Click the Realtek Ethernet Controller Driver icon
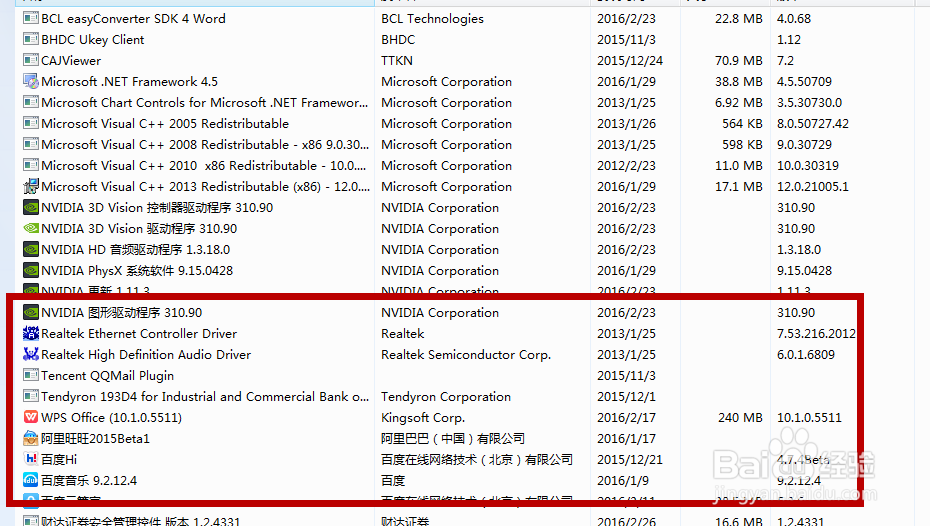The image size is (930, 526). pyautogui.click(x=30, y=334)
